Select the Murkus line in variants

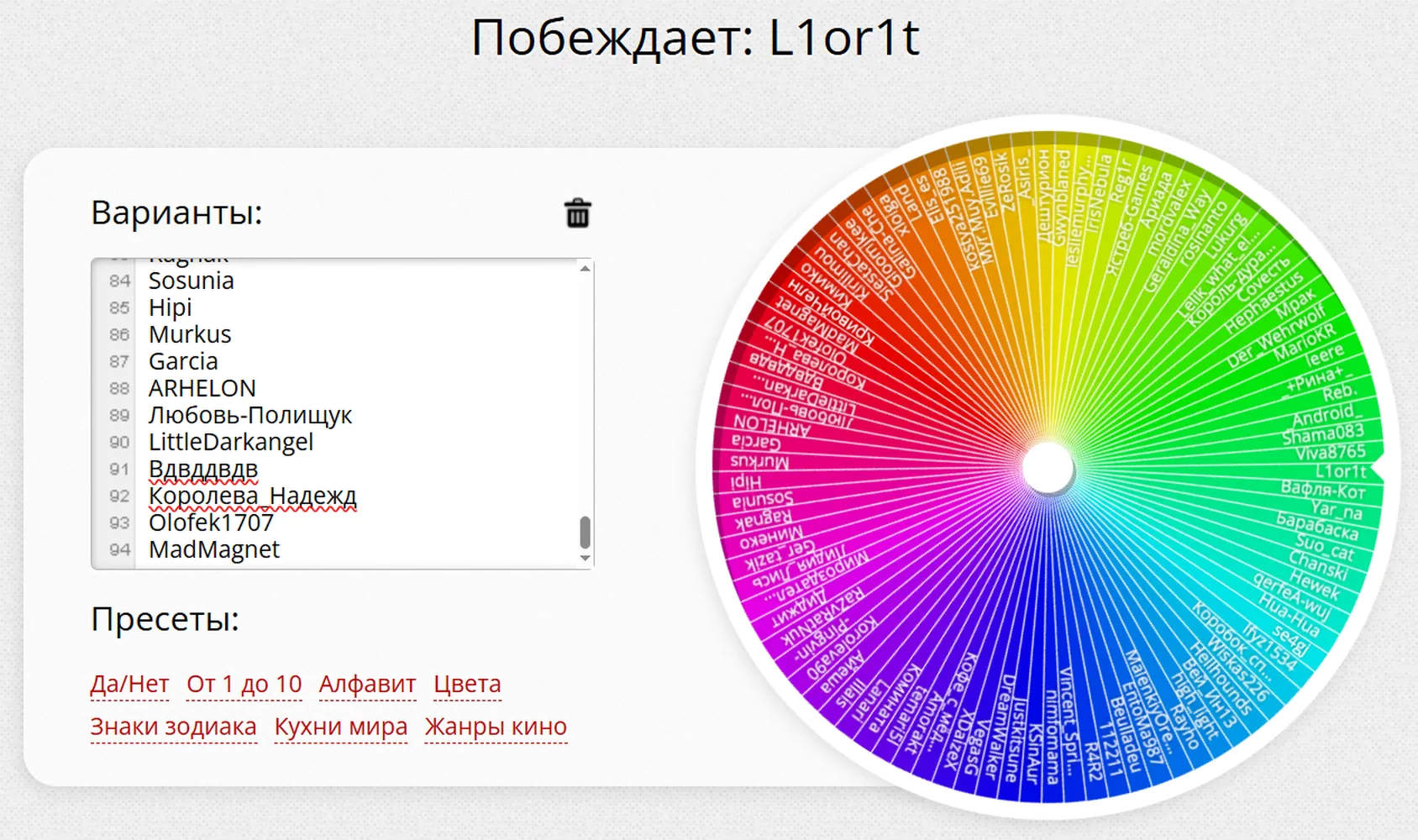coord(190,334)
